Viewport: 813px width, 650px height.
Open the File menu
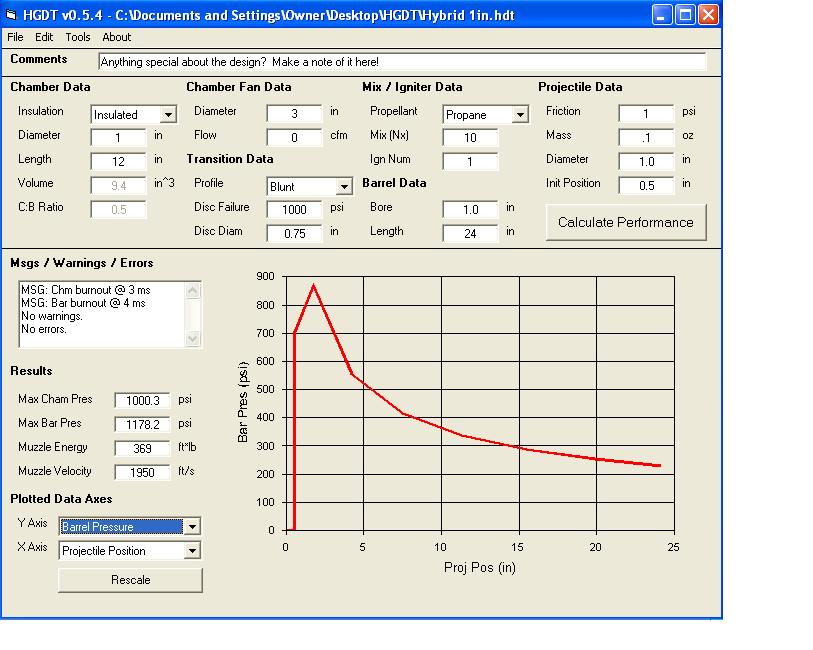[15, 37]
